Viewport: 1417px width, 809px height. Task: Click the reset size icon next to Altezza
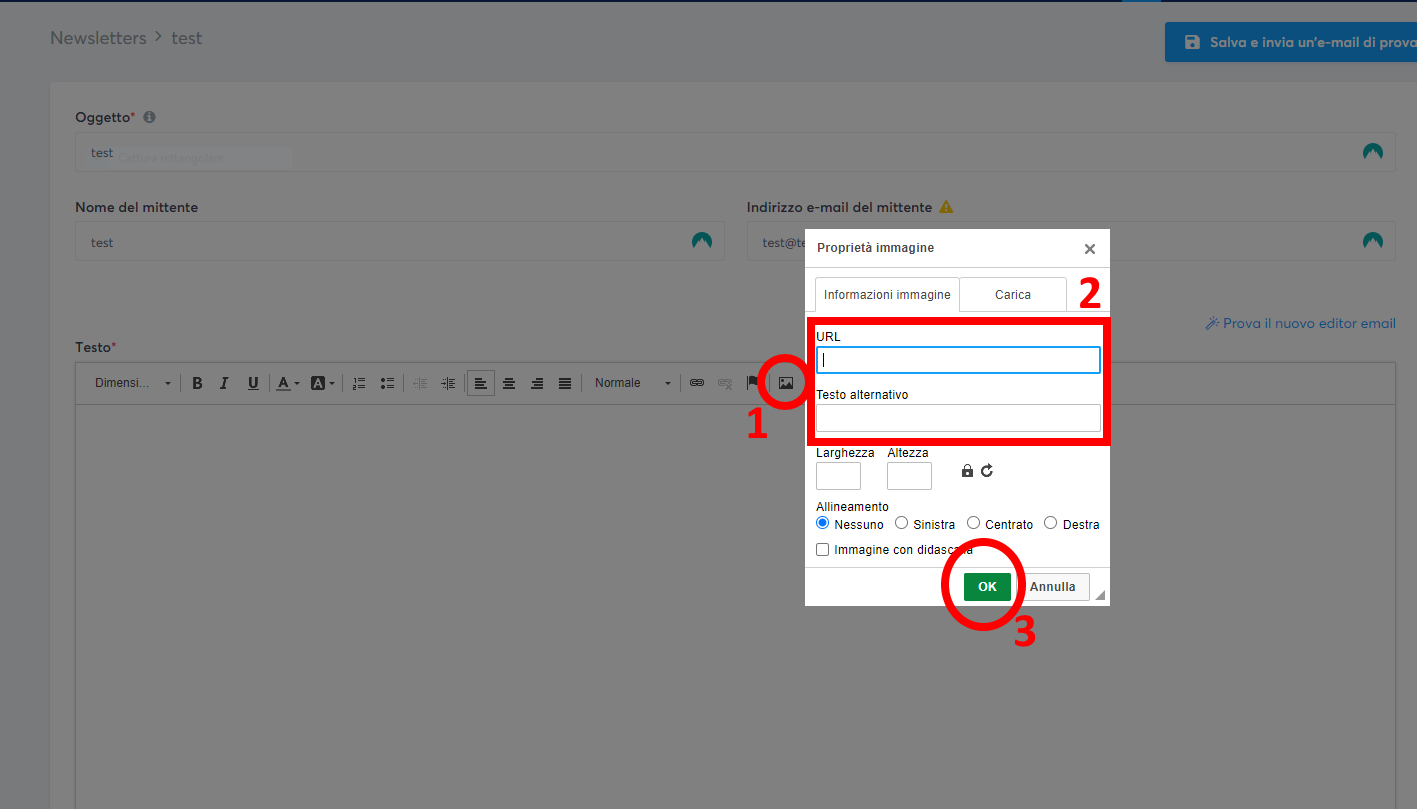[986, 470]
